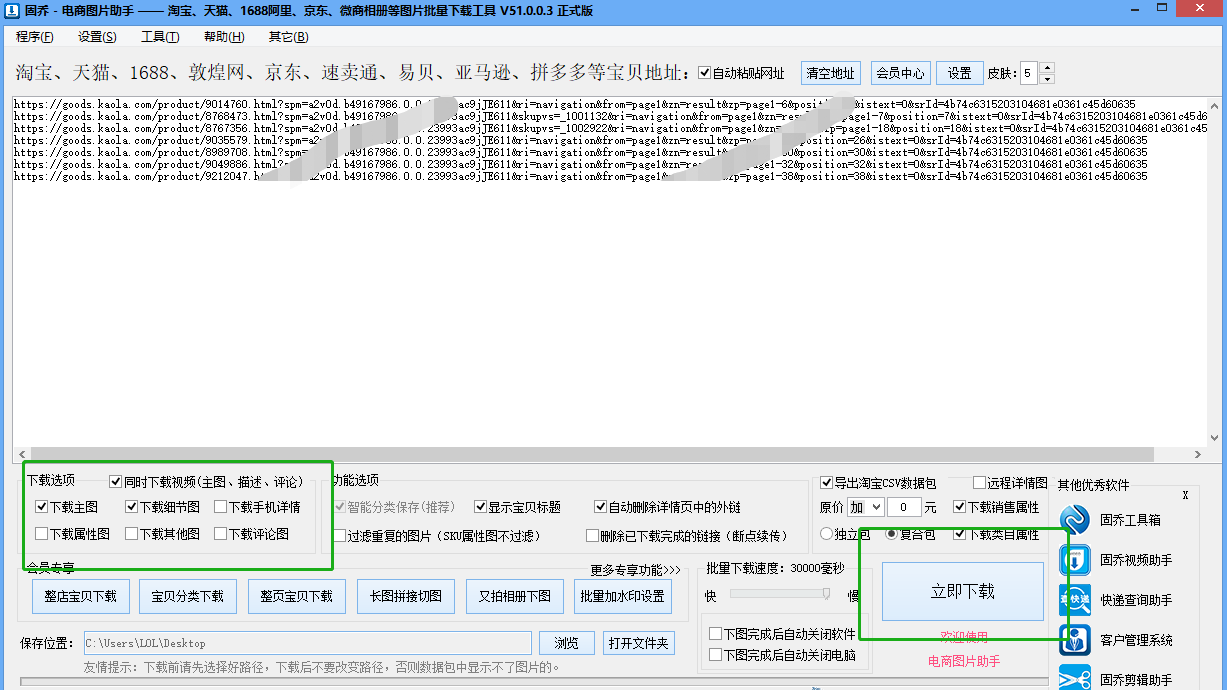This screenshot has height=690, width=1227.
Task: Open the 工具(T) menu
Action: coord(160,37)
